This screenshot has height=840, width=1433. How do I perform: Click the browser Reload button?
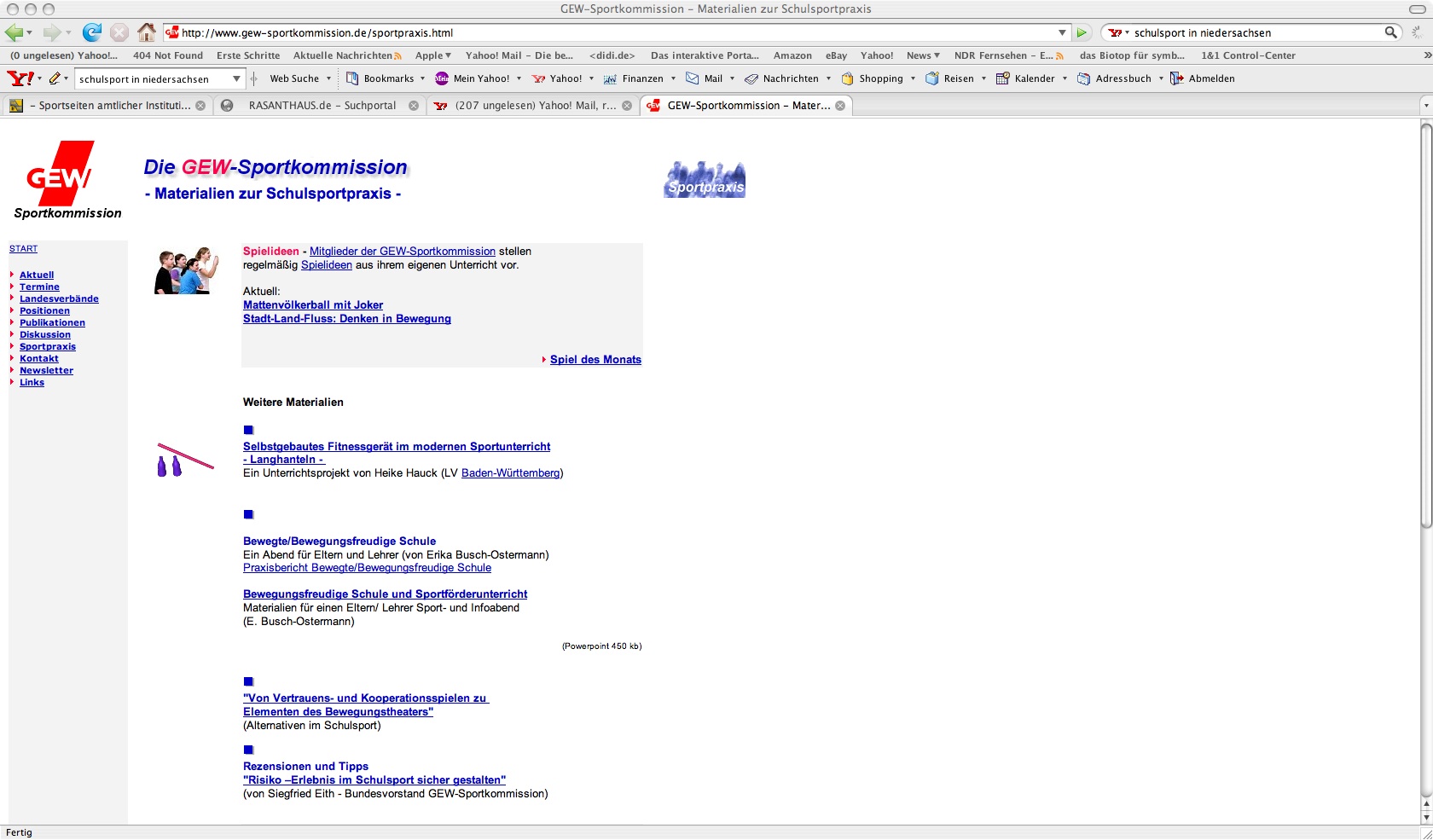(91, 32)
